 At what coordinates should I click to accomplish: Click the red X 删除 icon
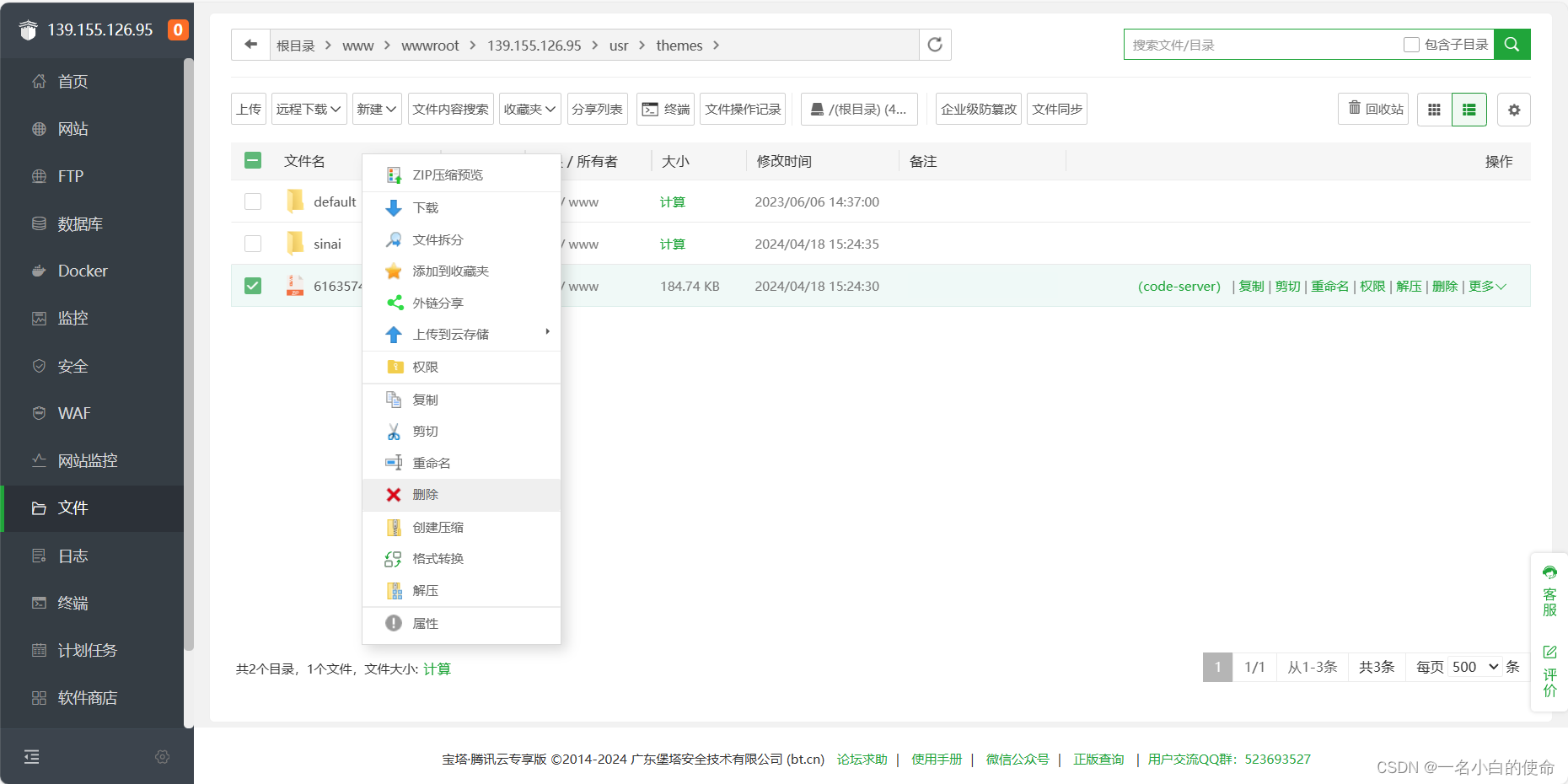click(394, 495)
